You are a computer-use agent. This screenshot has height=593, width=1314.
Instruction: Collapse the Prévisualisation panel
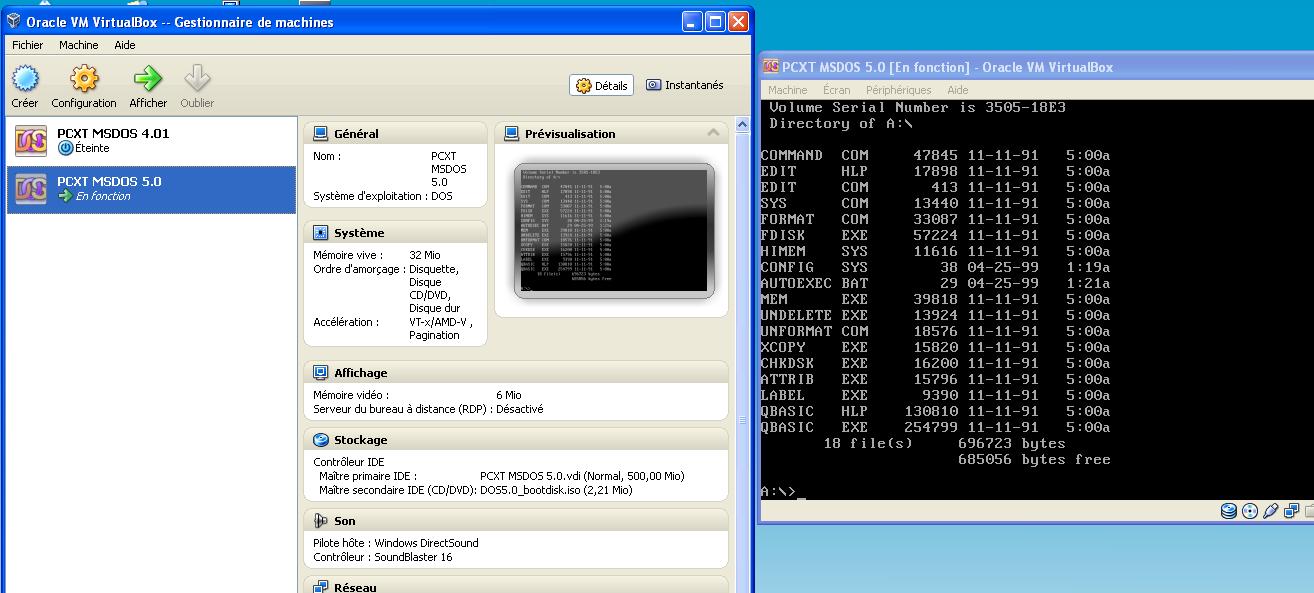(x=713, y=132)
